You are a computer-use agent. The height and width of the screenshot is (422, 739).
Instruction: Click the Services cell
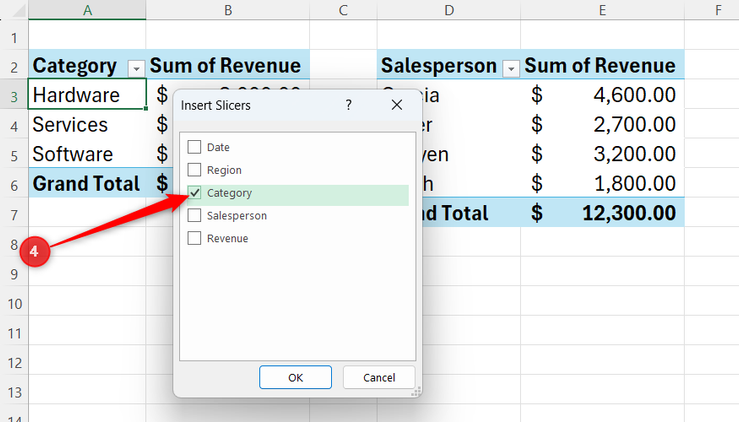coord(87,124)
